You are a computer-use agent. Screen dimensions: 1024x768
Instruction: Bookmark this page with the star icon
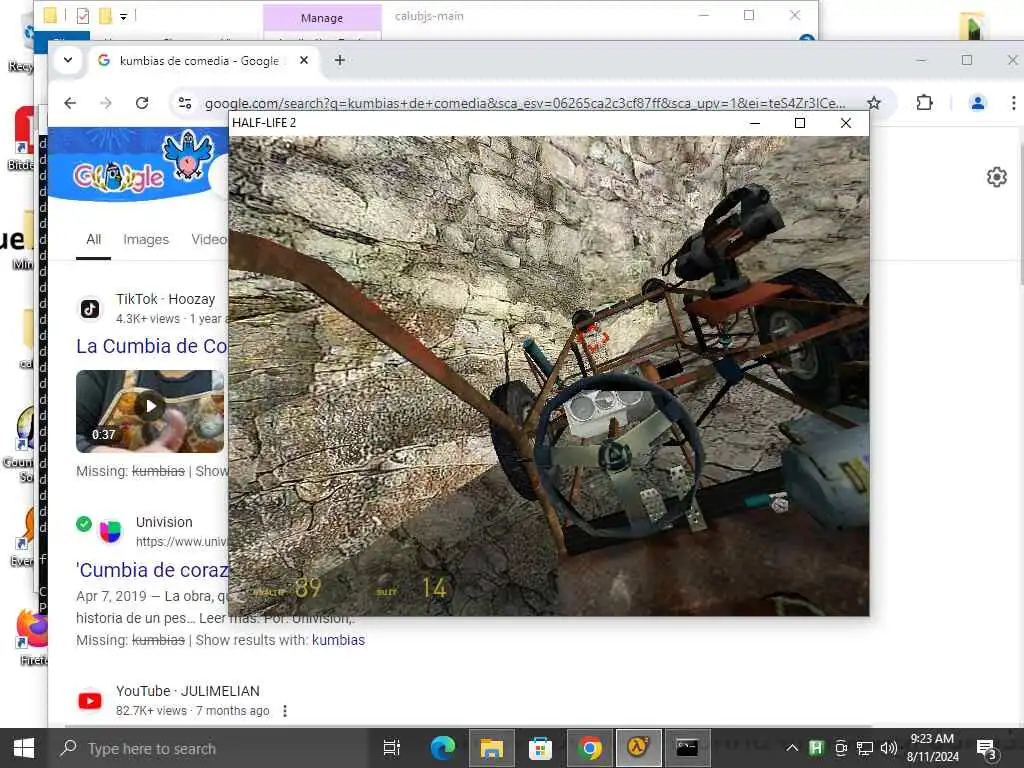pos(874,103)
